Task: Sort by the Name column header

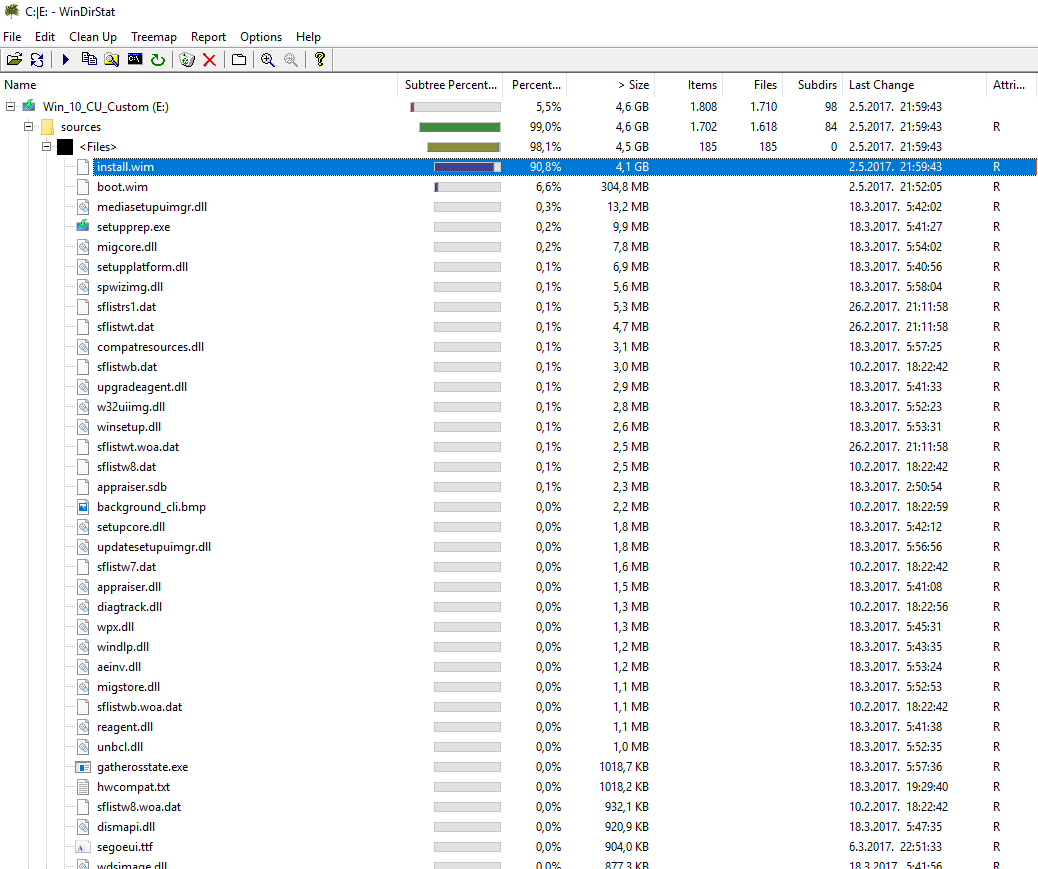Action: click(199, 85)
